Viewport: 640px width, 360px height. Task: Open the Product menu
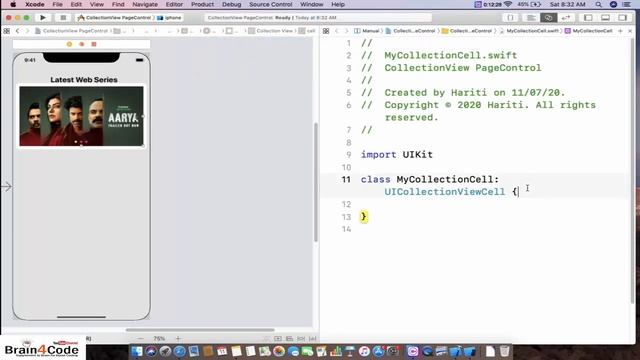pyautogui.click(x=202, y=4)
